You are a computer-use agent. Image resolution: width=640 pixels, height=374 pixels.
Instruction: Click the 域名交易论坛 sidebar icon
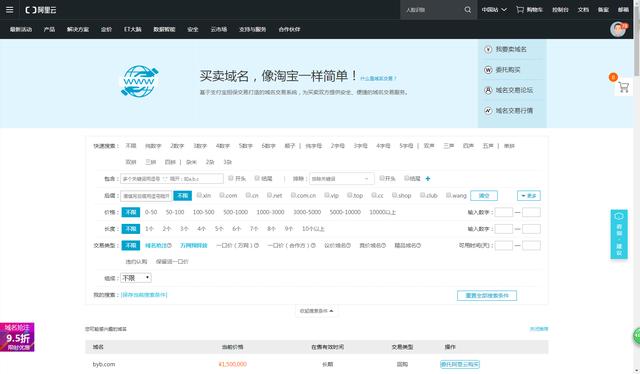(x=488, y=90)
